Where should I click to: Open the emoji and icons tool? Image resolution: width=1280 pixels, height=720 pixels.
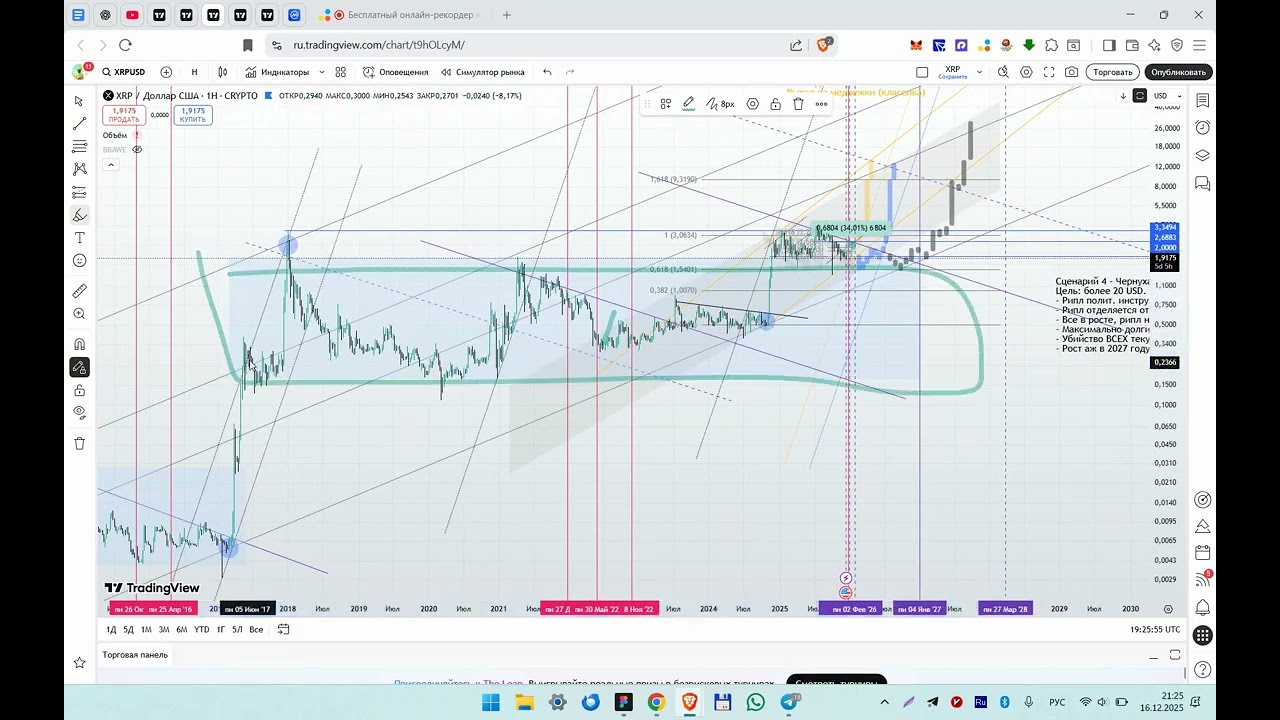click(79, 261)
